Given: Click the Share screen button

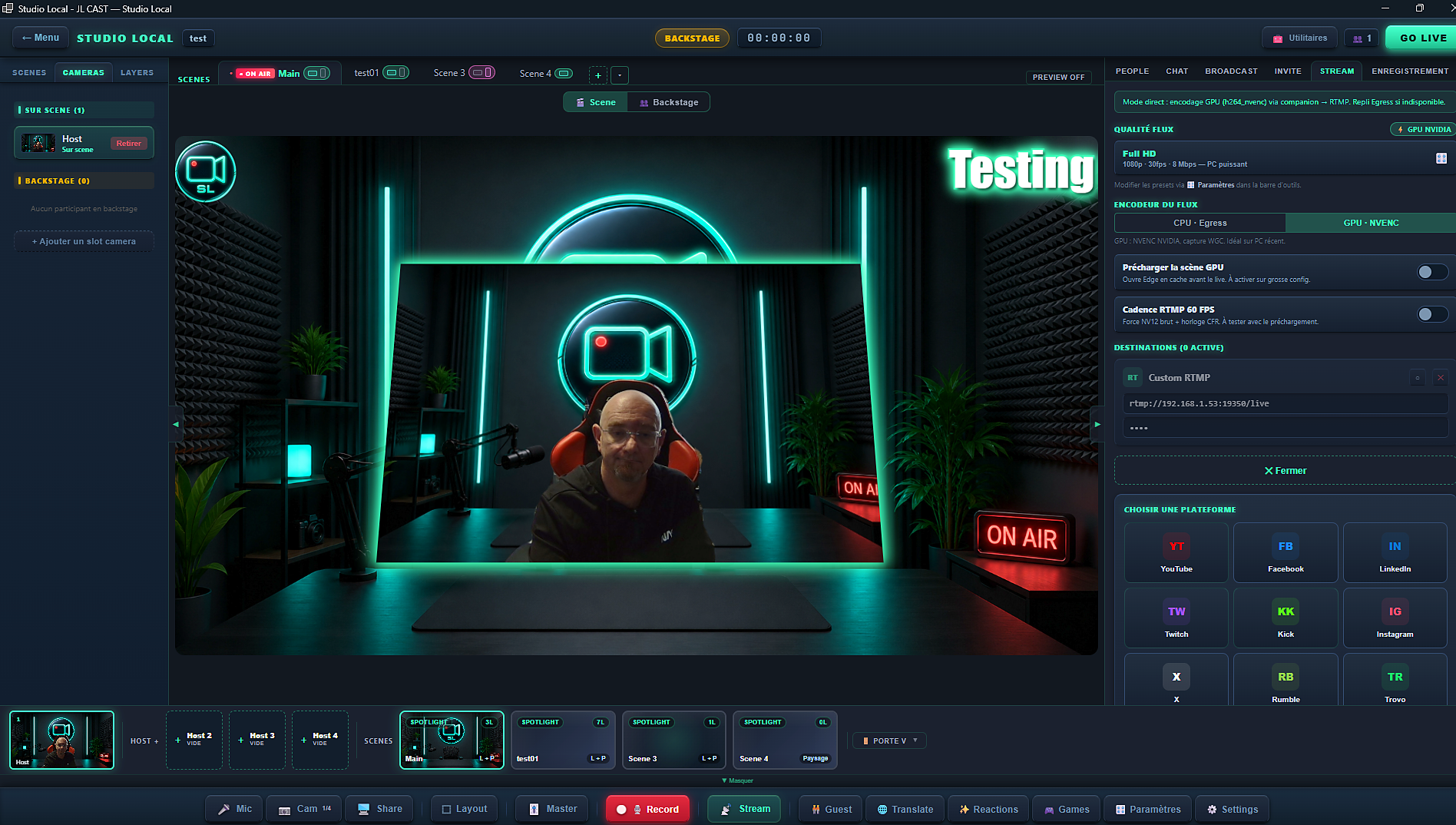Looking at the screenshot, I should pyautogui.click(x=379, y=809).
